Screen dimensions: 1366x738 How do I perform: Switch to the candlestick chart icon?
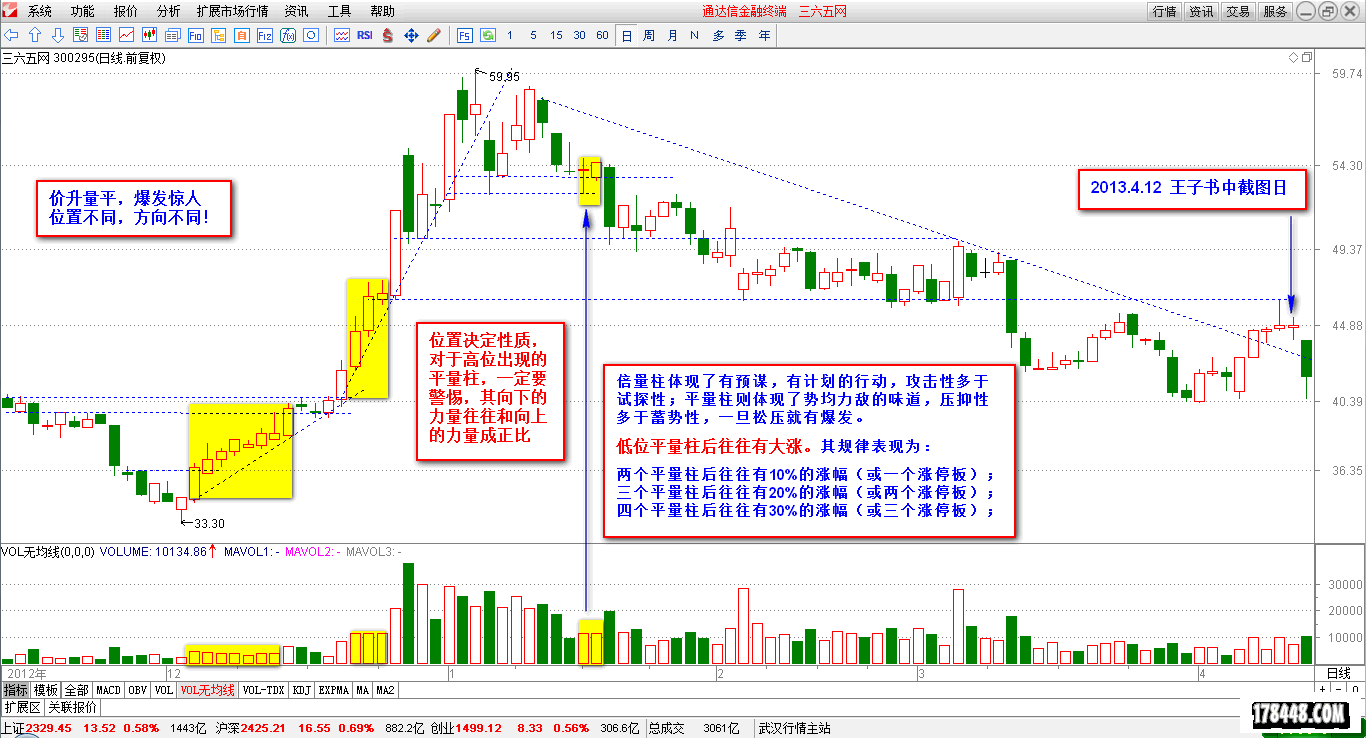click(149, 35)
